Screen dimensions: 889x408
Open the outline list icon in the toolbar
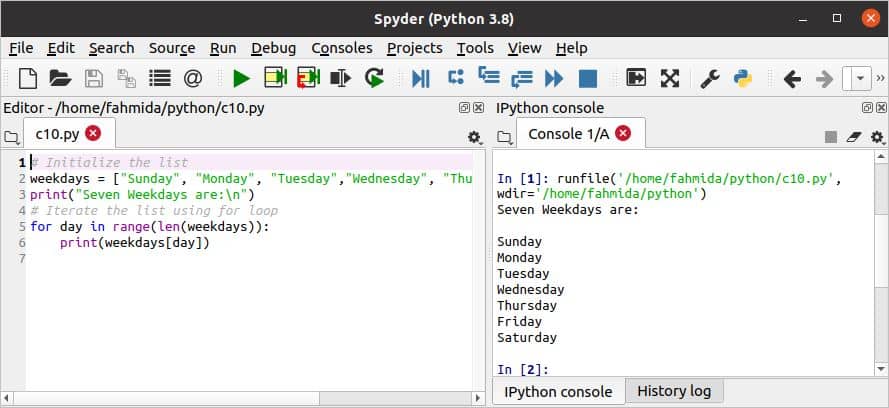(160, 78)
